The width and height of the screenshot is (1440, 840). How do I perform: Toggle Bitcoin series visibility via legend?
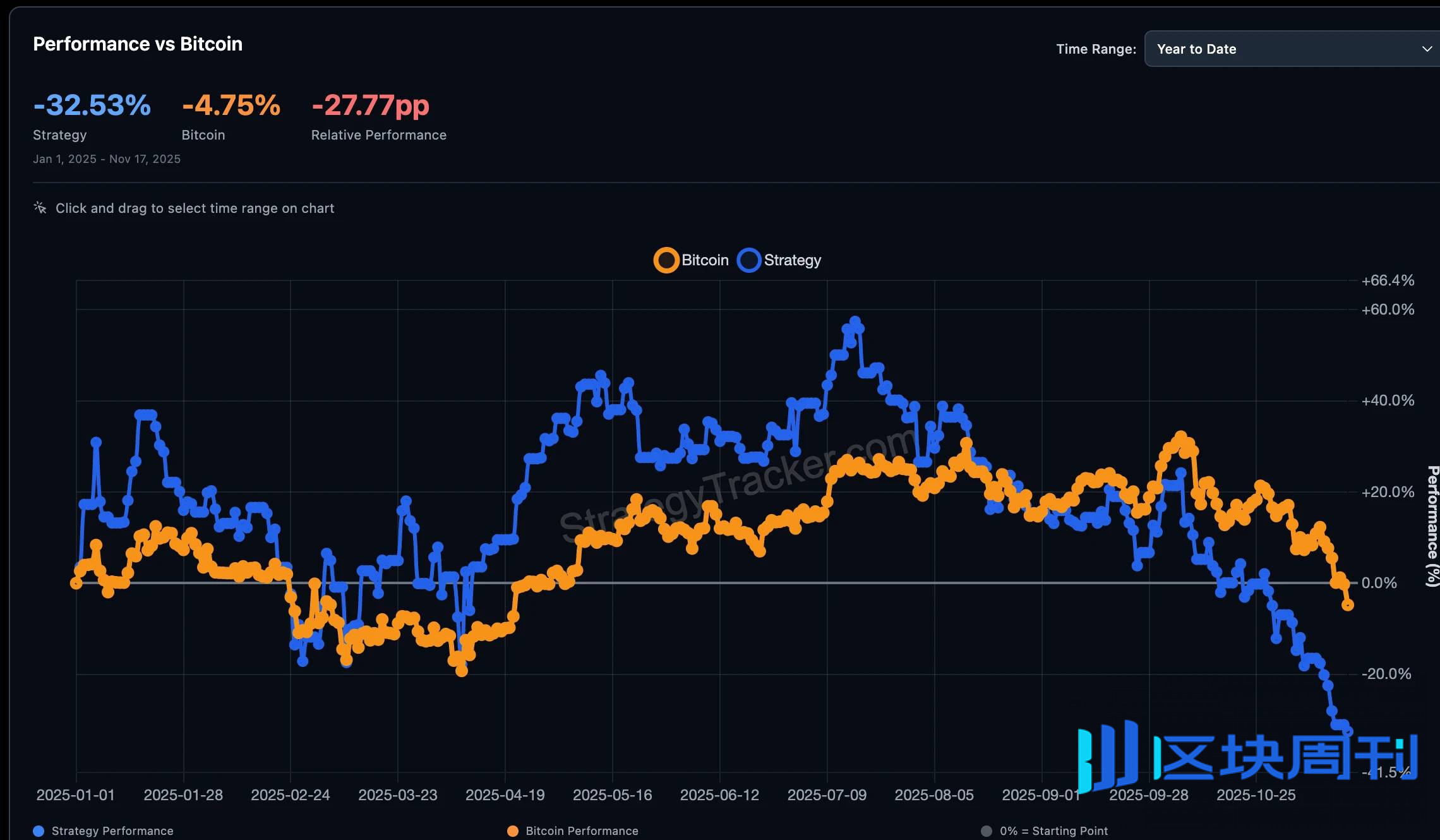pyautogui.click(x=690, y=260)
